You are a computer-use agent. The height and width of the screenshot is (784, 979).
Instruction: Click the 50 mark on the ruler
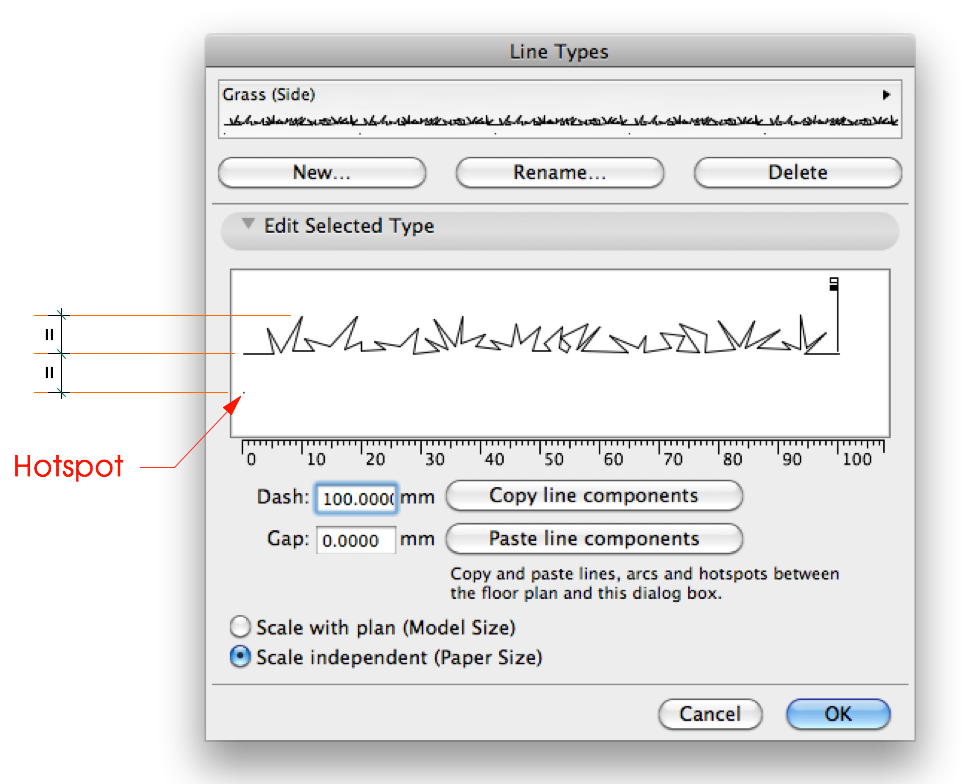(553, 459)
